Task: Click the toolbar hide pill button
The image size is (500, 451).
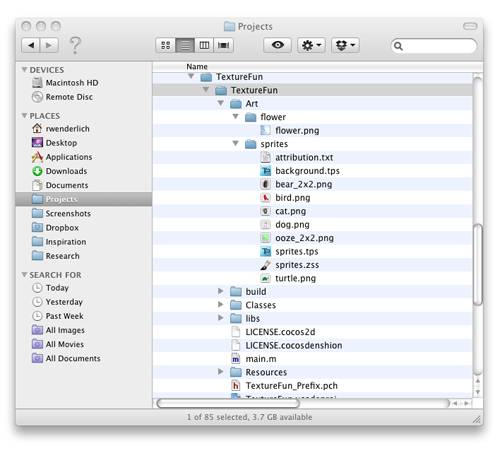Action: point(470,26)
